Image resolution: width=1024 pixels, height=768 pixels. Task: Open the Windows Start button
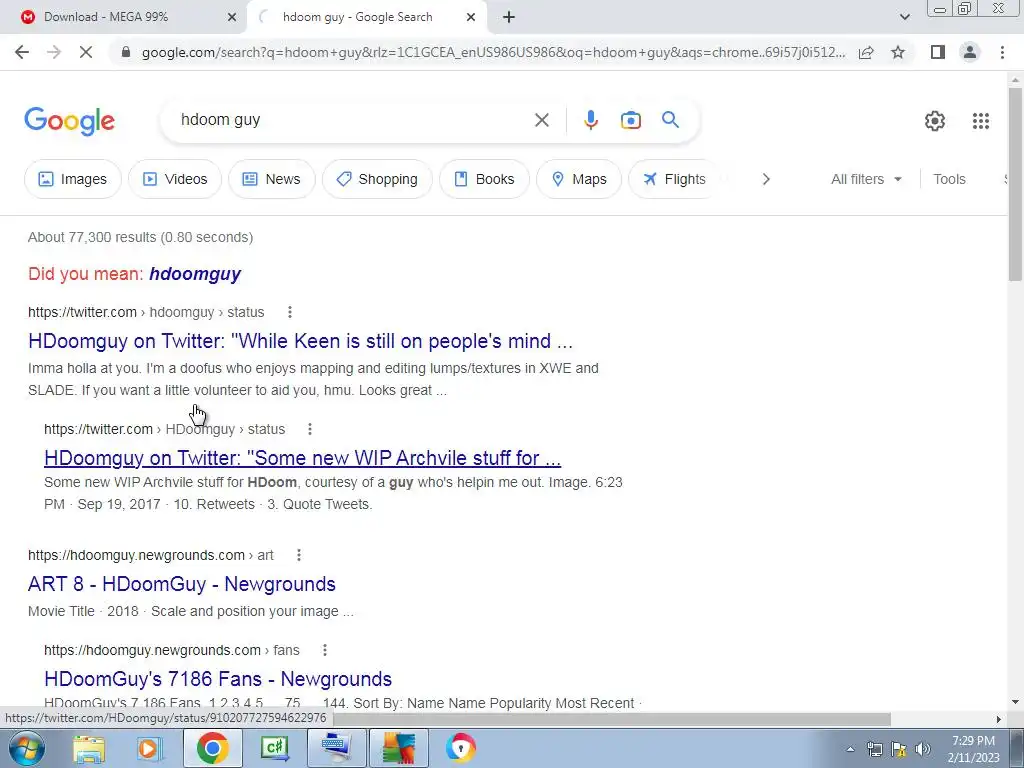[x=26, y=748]
